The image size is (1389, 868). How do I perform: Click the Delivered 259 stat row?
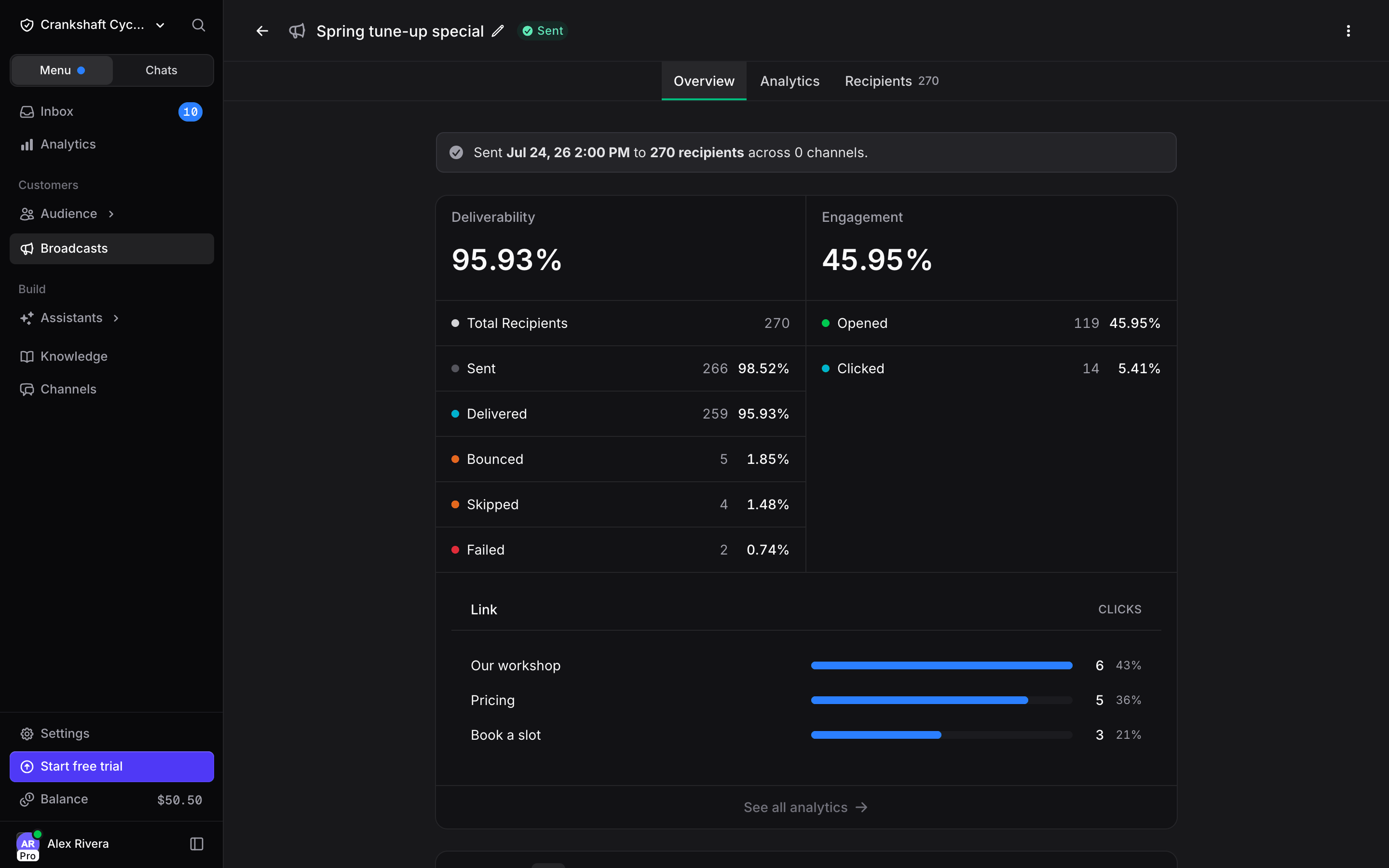(x=620, y=414)
